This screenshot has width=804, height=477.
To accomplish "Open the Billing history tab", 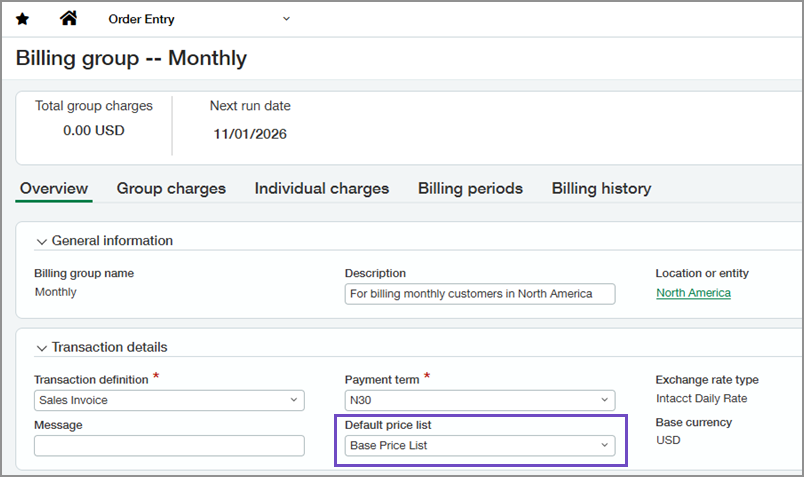I will click(601, 188).
